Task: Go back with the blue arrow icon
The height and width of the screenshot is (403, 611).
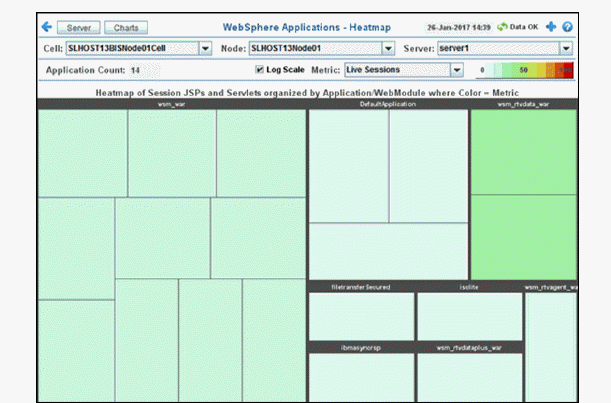Action: (47, 27)
